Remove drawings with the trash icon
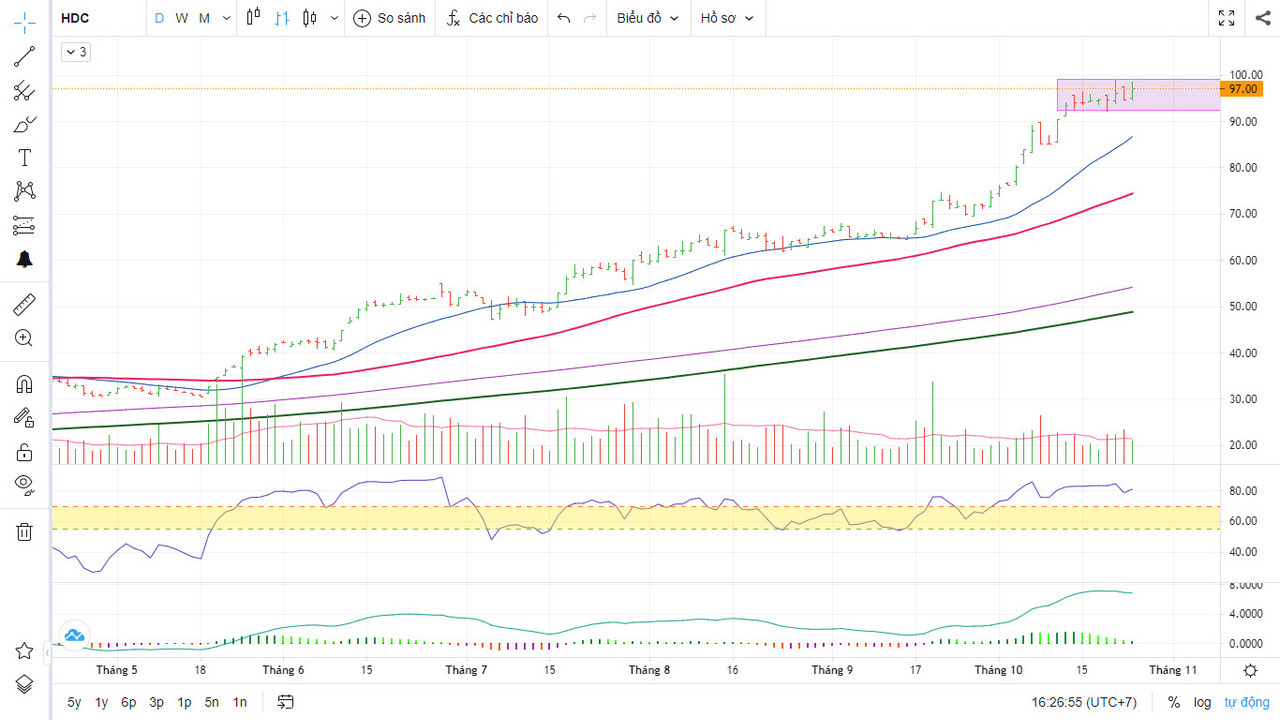 coord(24,532)
